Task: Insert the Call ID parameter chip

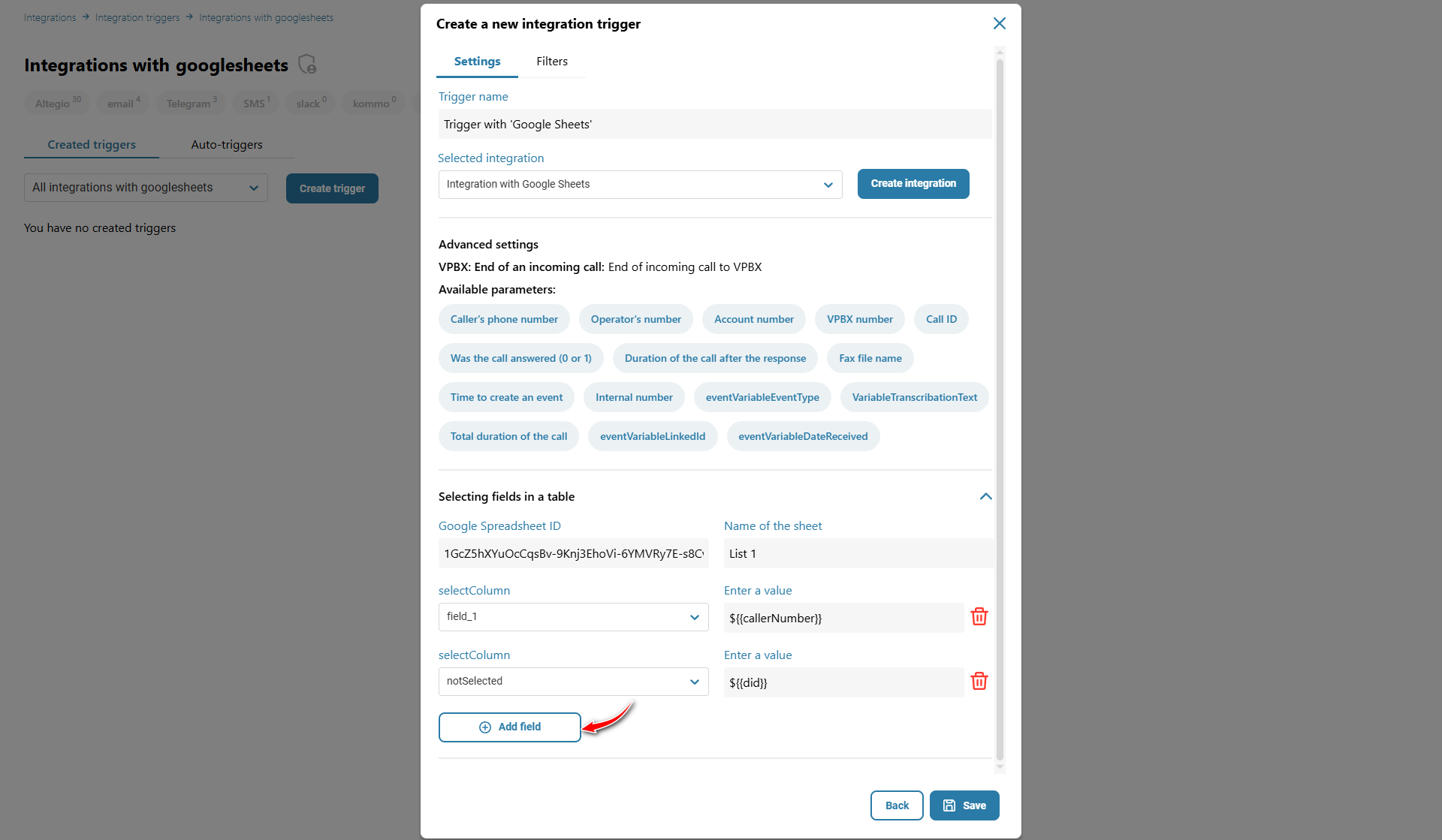Action: [x=940, y=320]
